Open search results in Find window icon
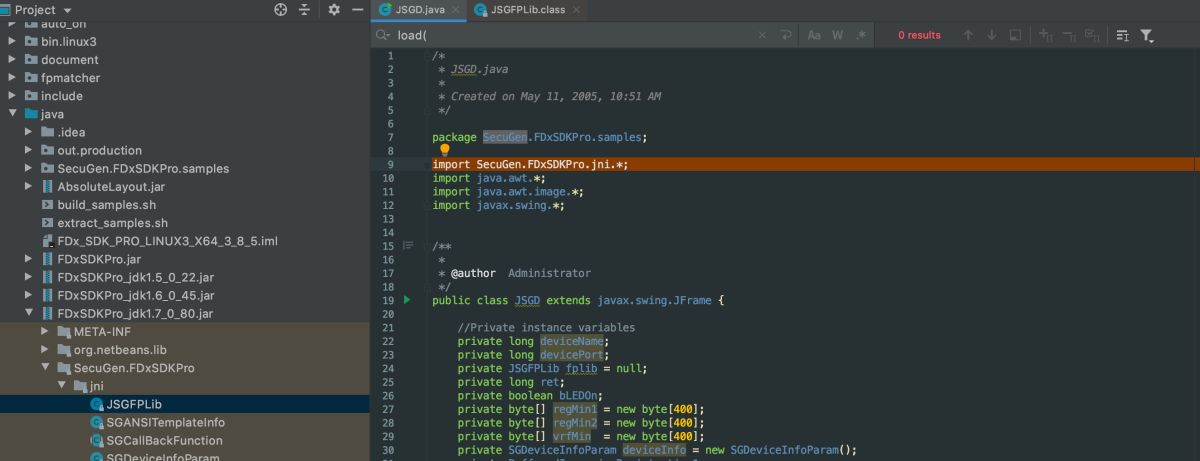 (1122, 35)
